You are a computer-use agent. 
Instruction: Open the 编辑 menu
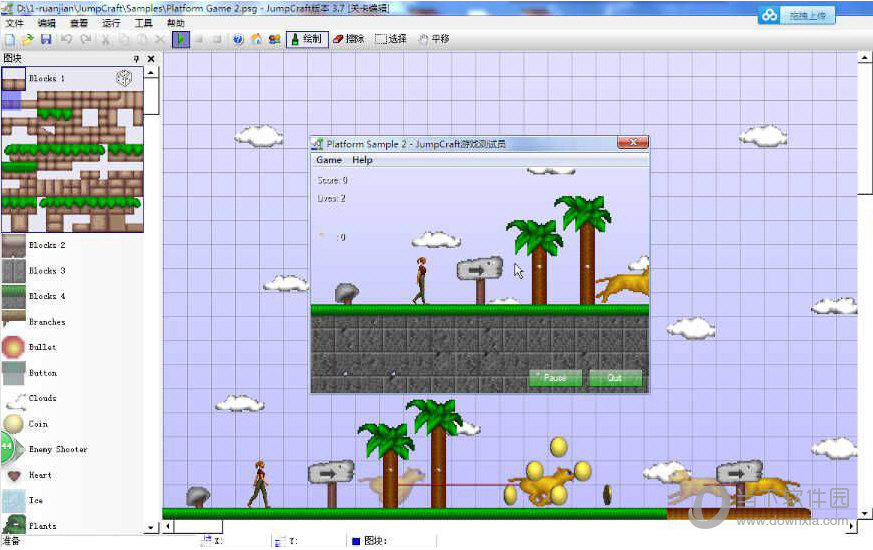pyautogui.click(x=47, y=23)
